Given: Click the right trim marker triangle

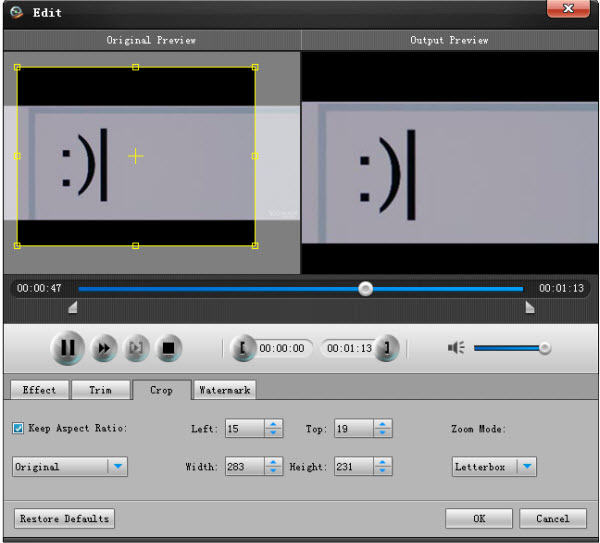Looking at the screenshot, I should pos(529,309).
